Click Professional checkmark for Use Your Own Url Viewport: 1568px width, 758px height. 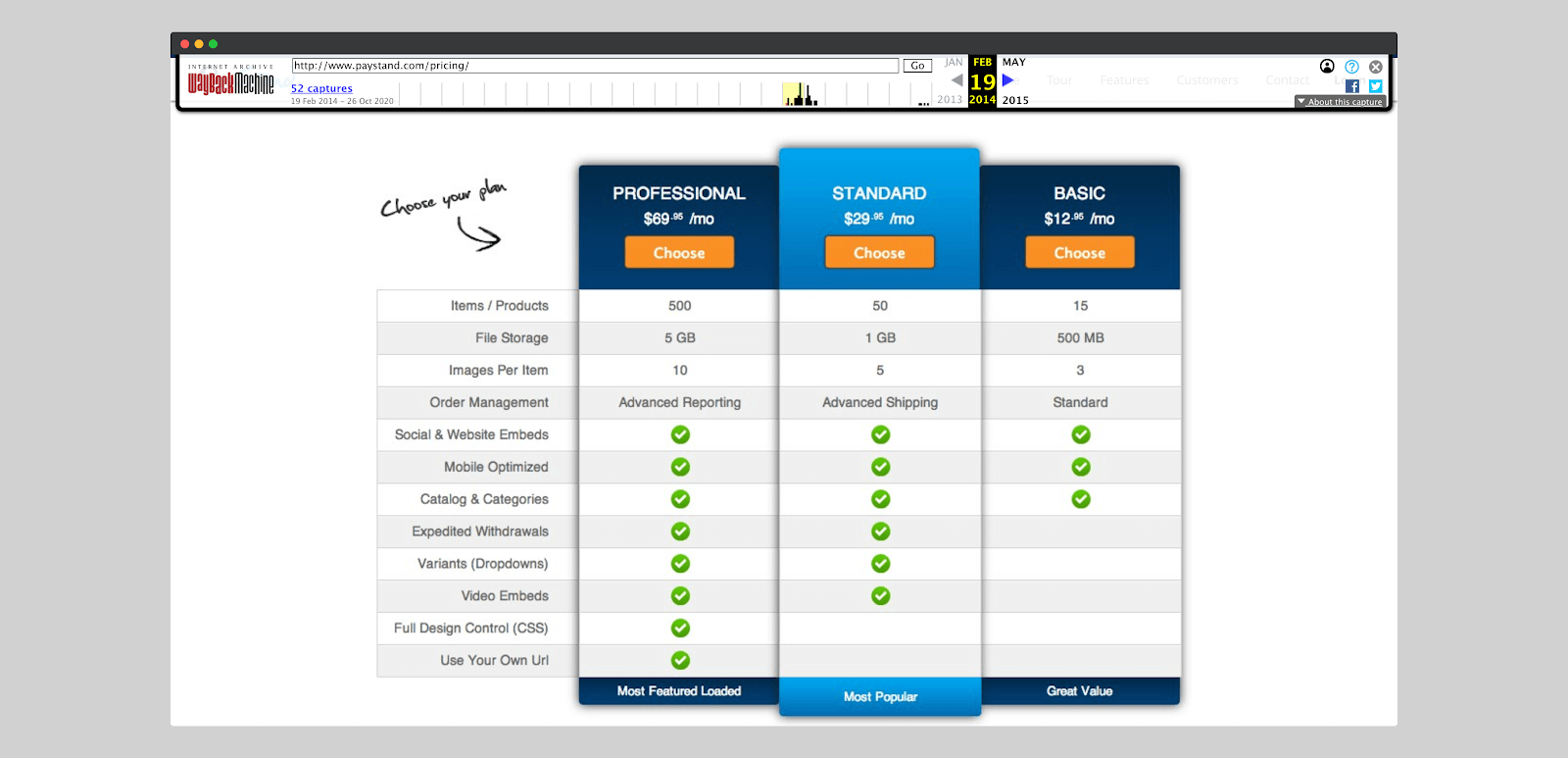click(x=680, y=661)
